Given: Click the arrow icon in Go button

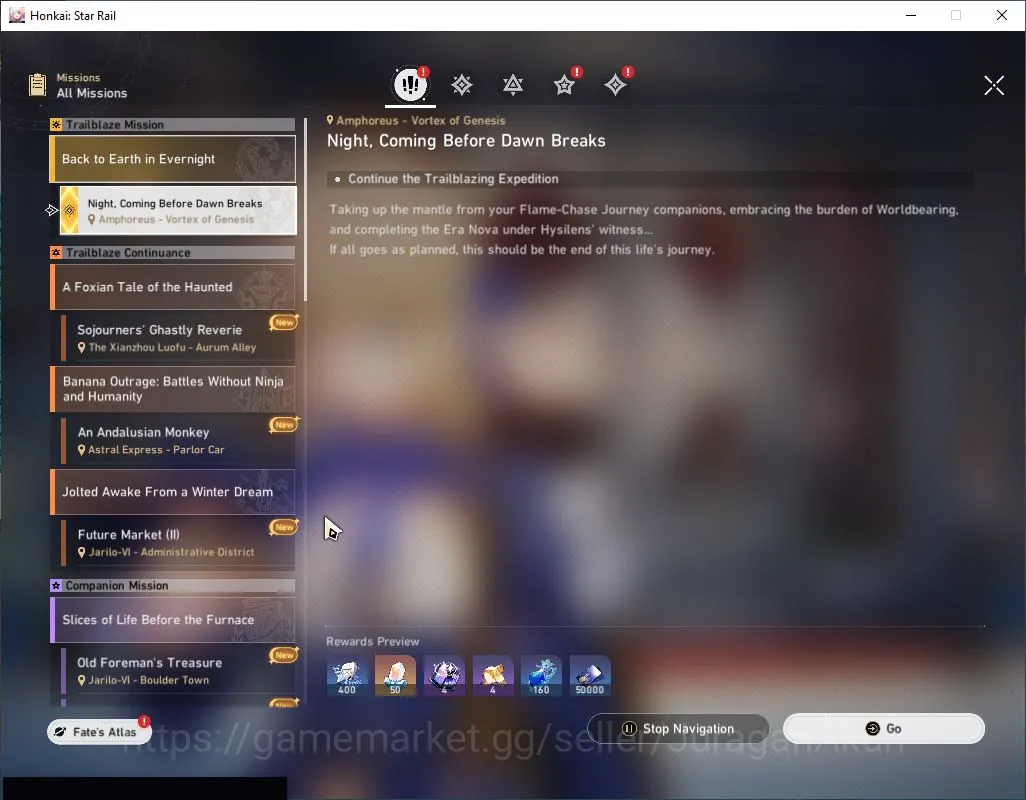Looking at the screenshot, I should pyautogui.click(x=872, y=729).
